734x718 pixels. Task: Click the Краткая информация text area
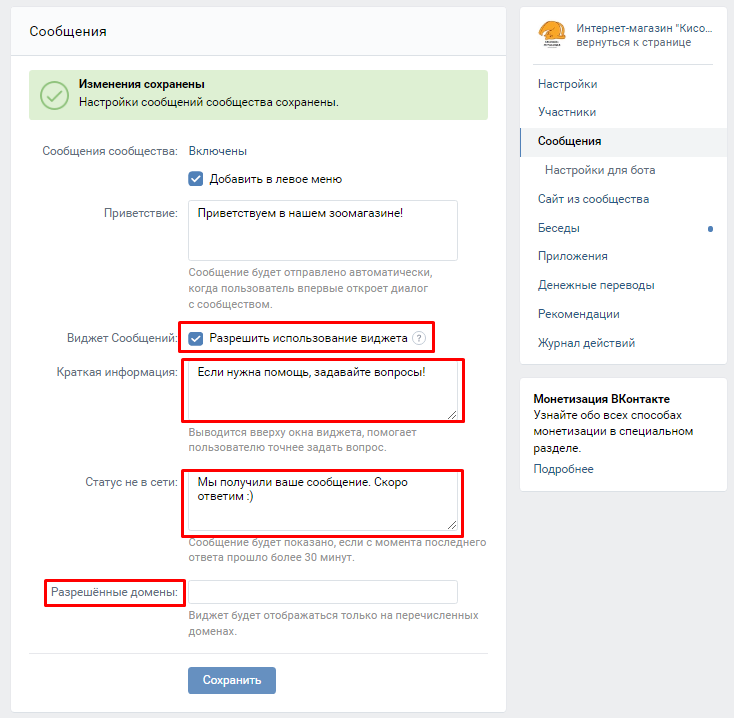[x=322, y=390]
